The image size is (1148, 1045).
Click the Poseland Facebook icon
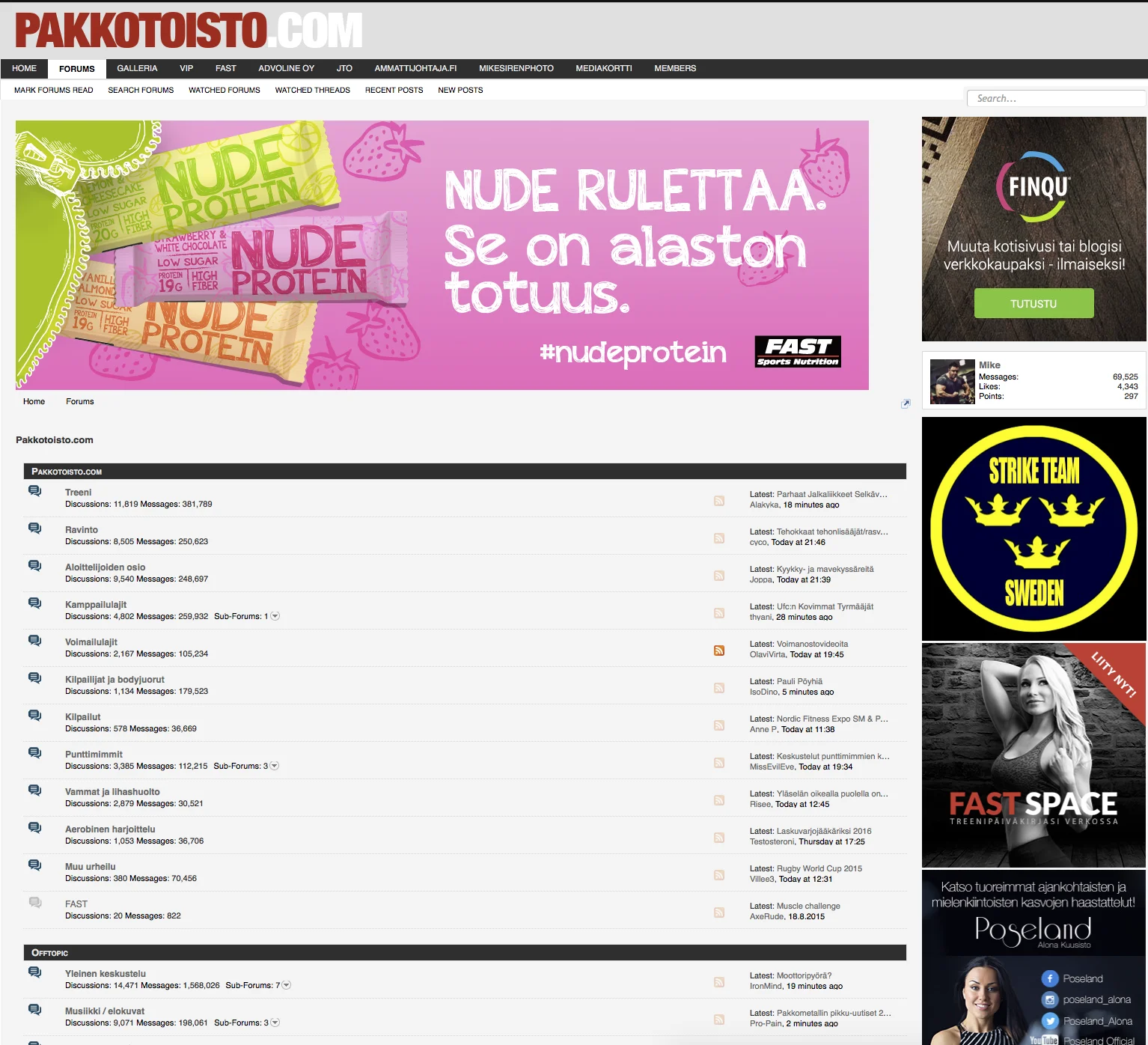coord(1049,978)
